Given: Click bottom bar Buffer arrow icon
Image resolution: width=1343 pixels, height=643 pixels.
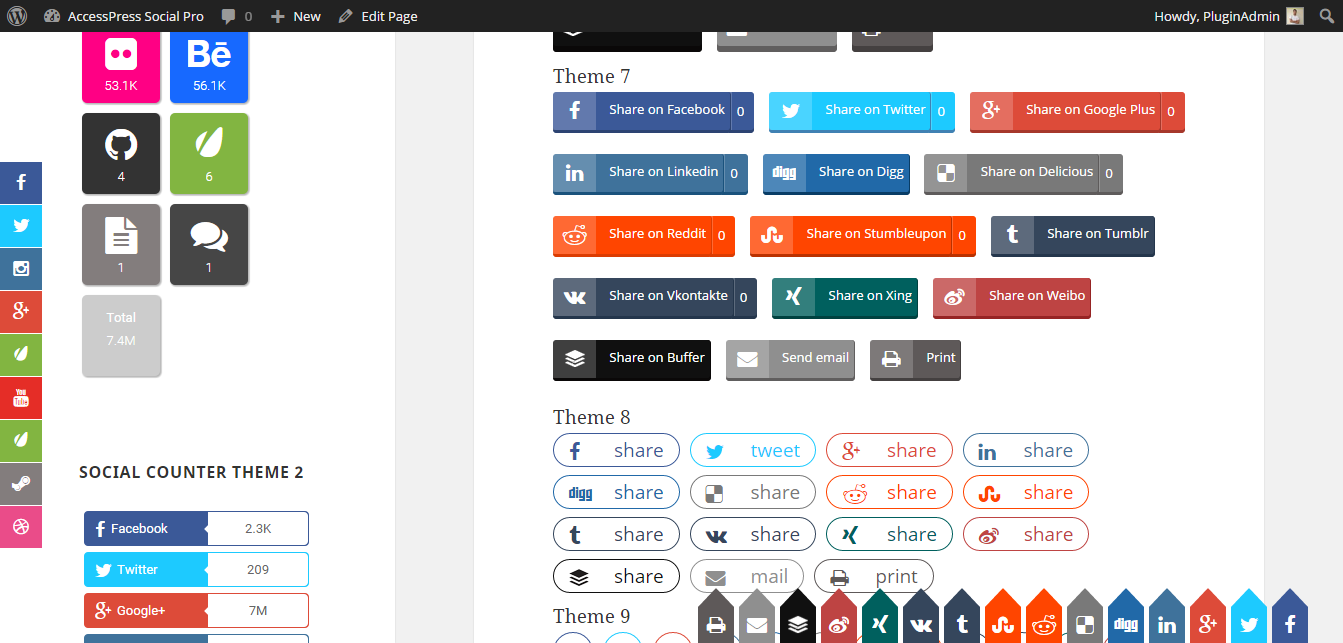Looking at the screenshot, I should [798, 618].
